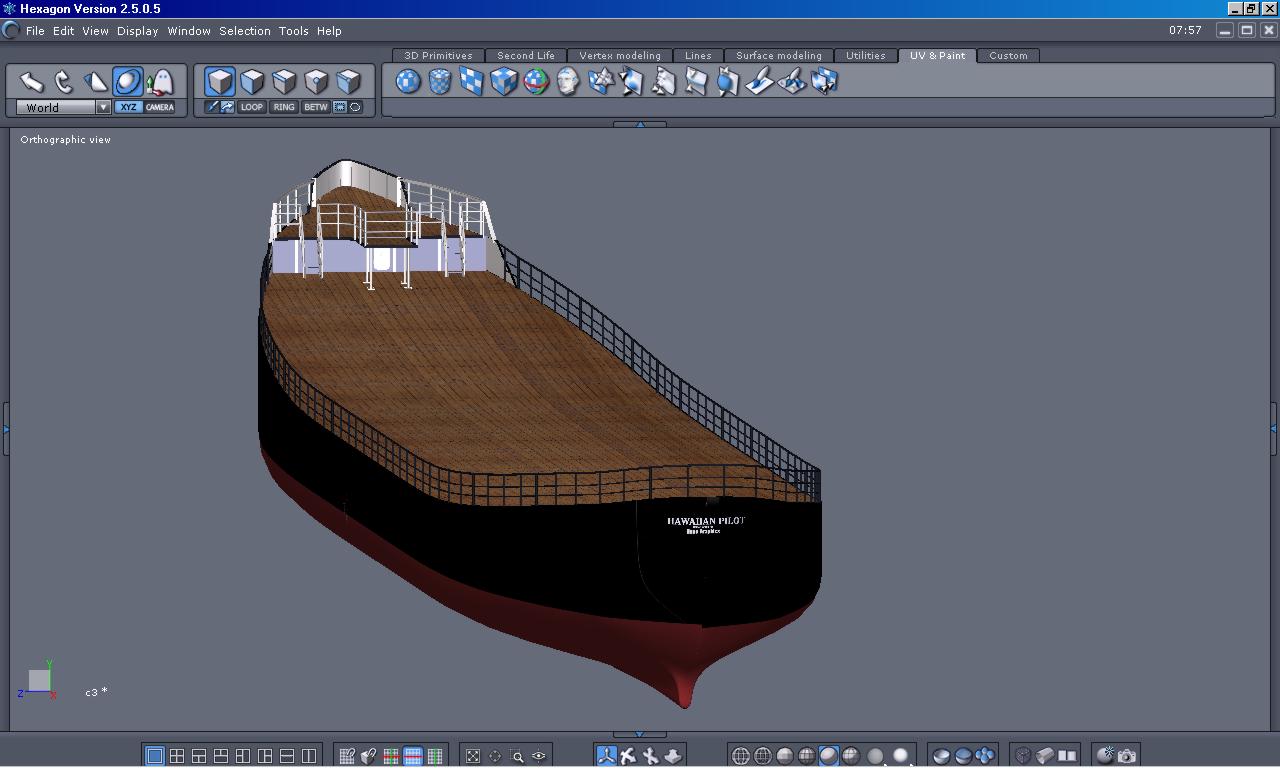The width and height of the screenshot is (1280, 768).
Task: Open the Tools menu
Action: tap(293, 31)
